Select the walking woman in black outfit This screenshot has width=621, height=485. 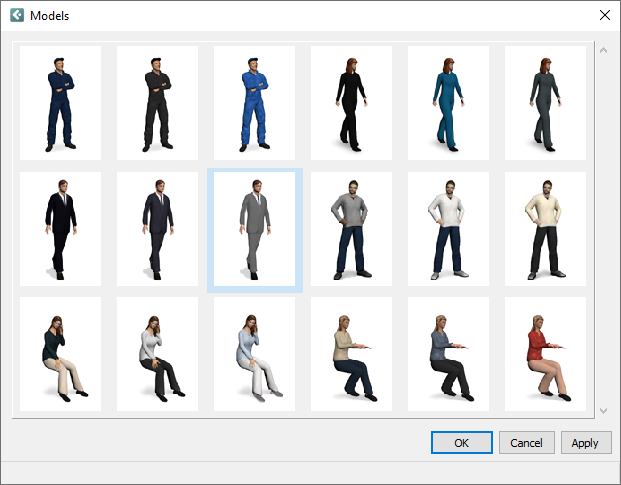tap(351, 103)
